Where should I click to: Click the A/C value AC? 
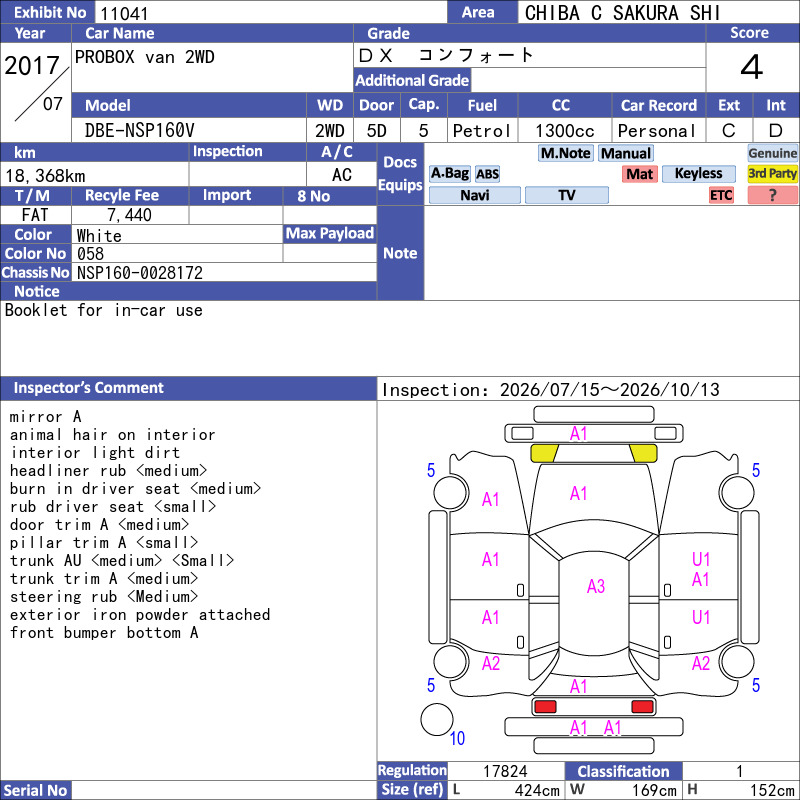click(341, 175)
